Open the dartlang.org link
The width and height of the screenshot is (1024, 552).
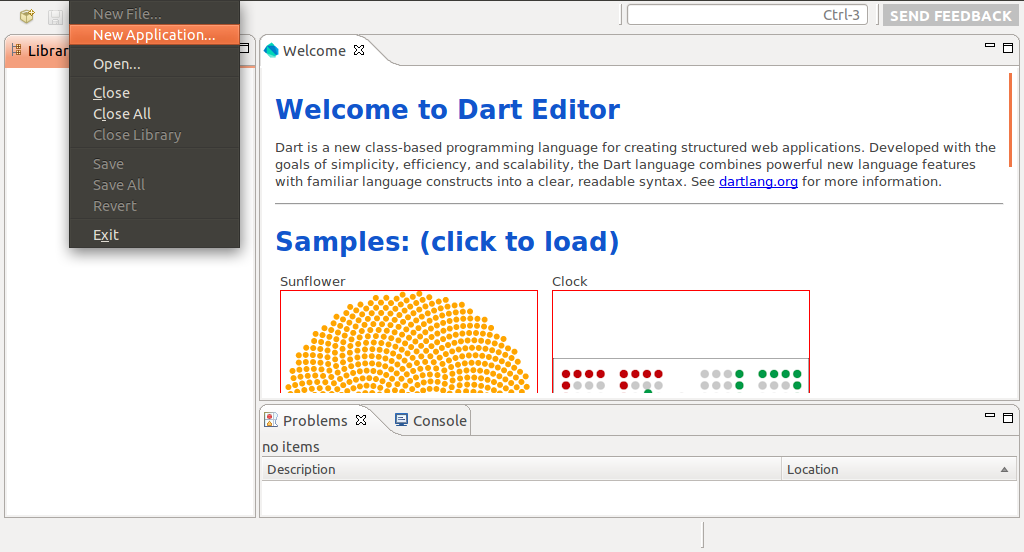pos(758,182)
